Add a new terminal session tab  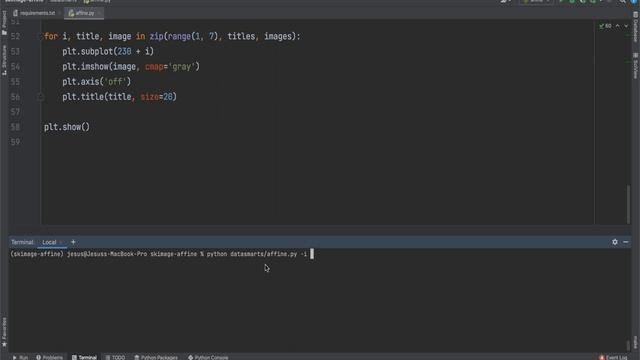[x=73, y=242]
